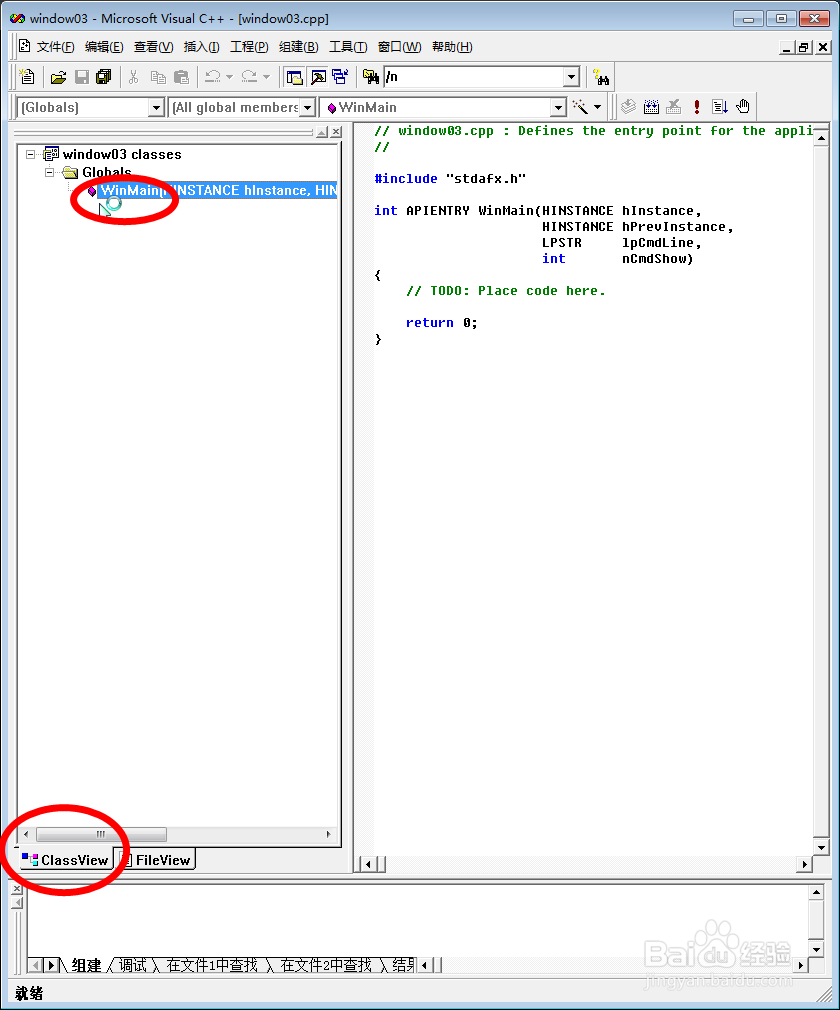Cut the selected code
Screen dimensions: 840x1010
(133, 77)
